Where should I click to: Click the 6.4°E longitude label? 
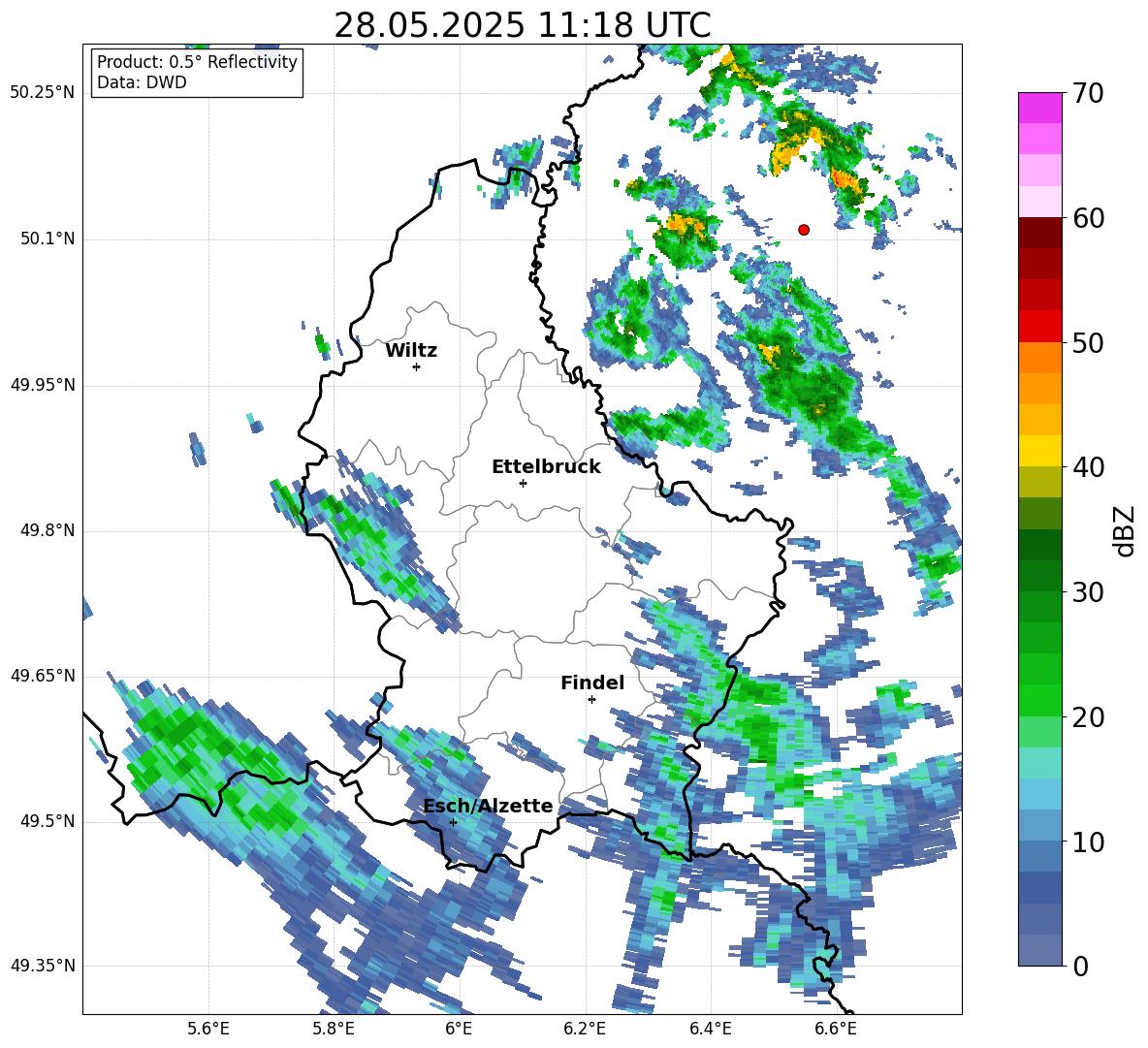coord(710,1030)
